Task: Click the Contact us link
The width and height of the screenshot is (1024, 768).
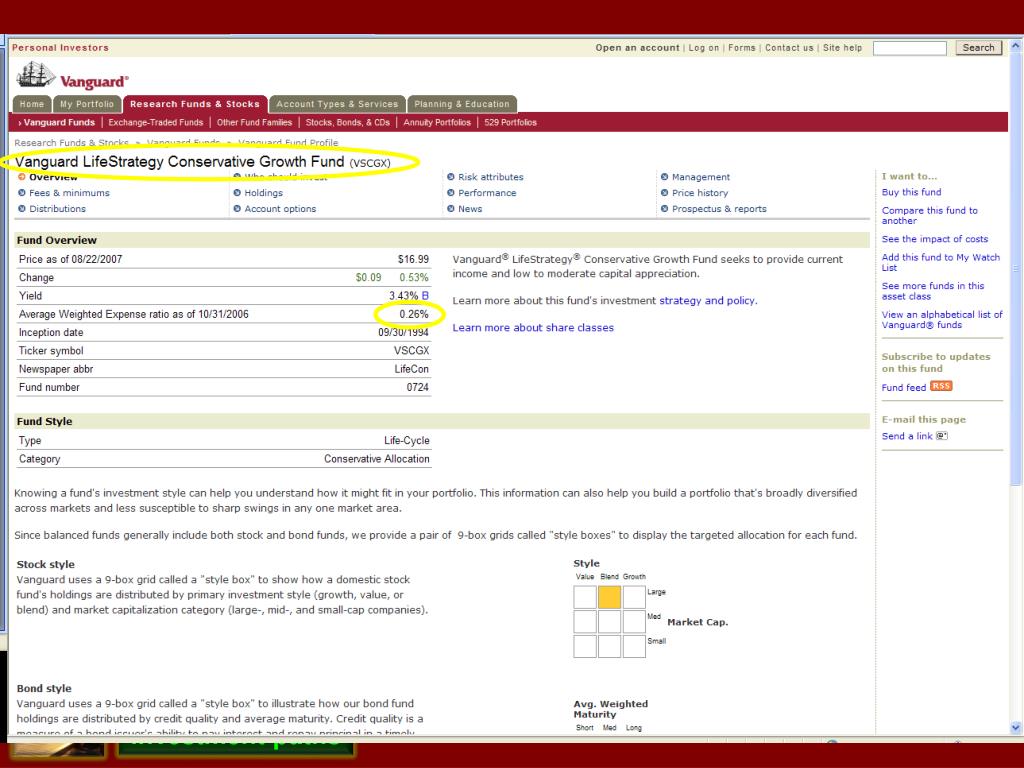Action: point(789,48)
